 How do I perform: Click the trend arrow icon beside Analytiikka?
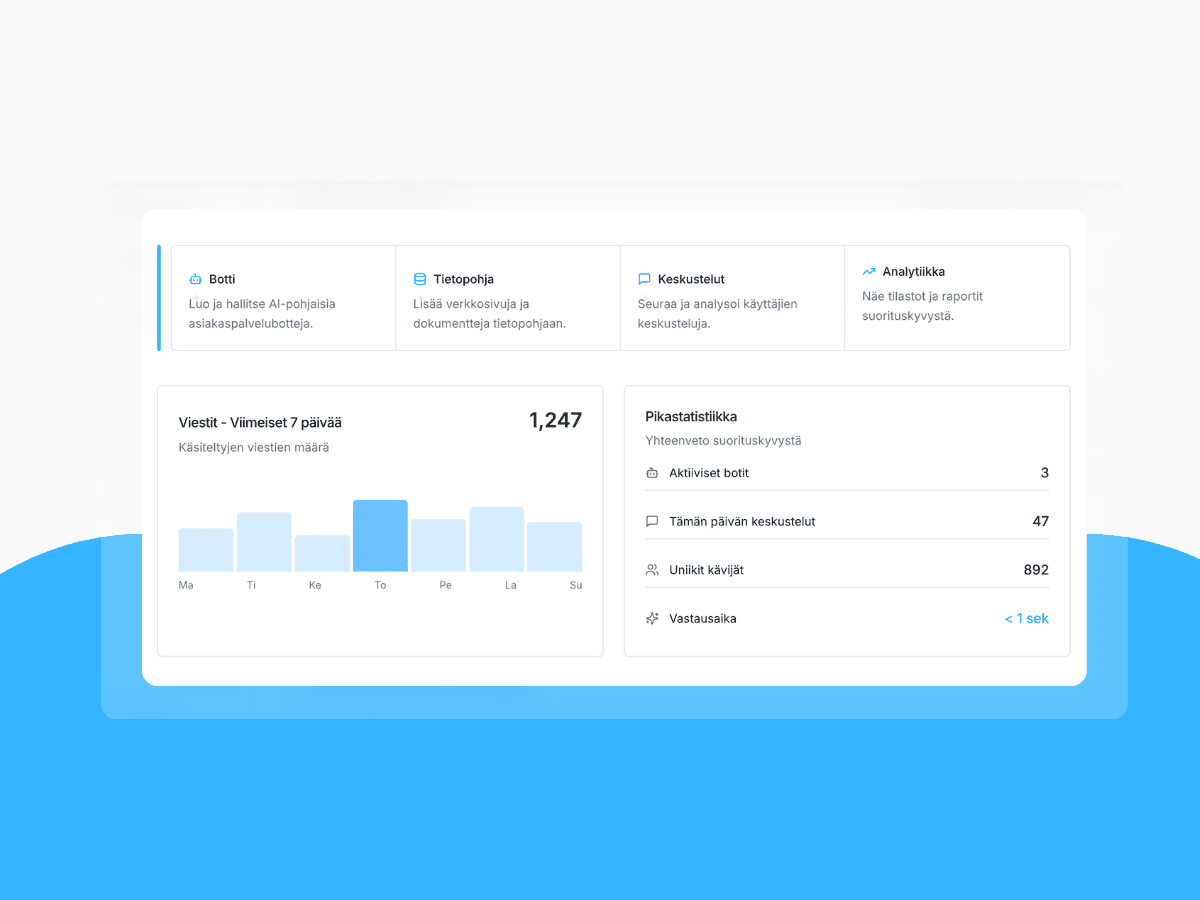click(x=869, y=272)
